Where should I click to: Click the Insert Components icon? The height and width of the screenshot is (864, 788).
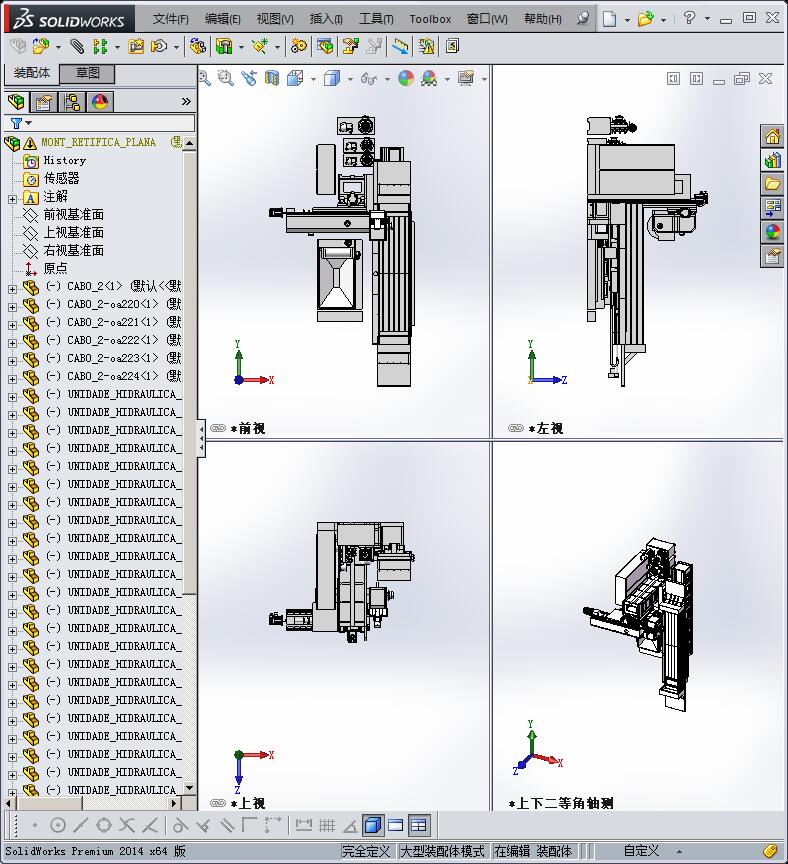point(40,46)
